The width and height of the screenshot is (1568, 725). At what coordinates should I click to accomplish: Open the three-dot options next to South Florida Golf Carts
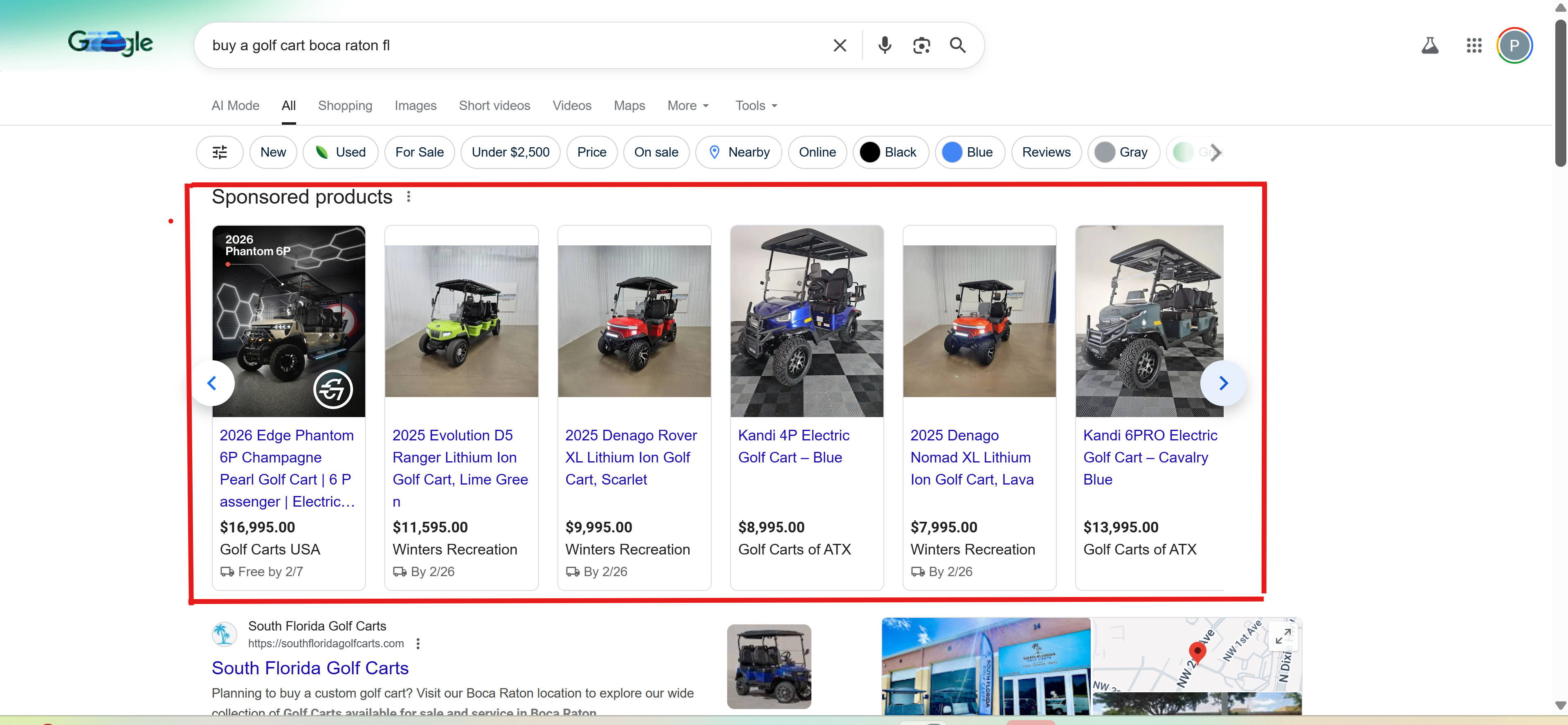(418, 643)
